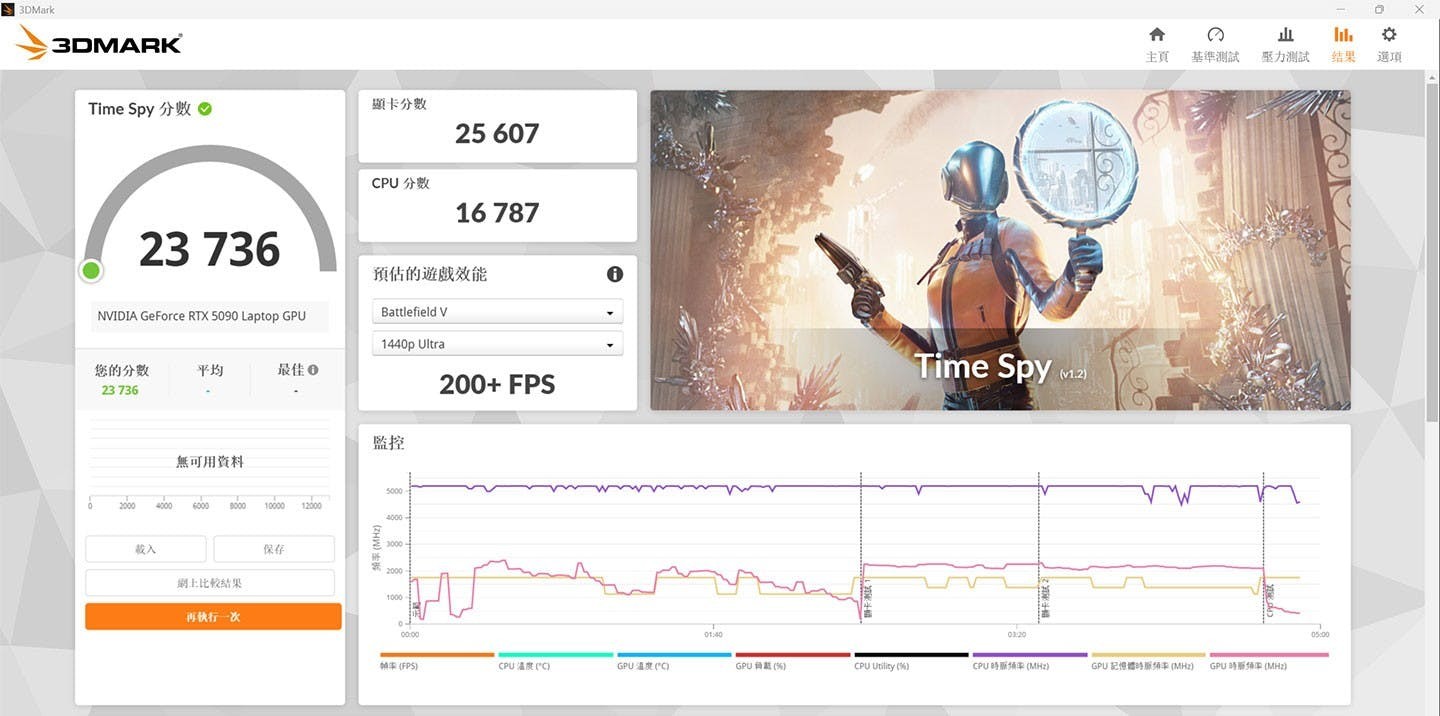Click the info icon next to Best (最佳)
Screen dimensions: 1440x716
[x=313, y=369]
